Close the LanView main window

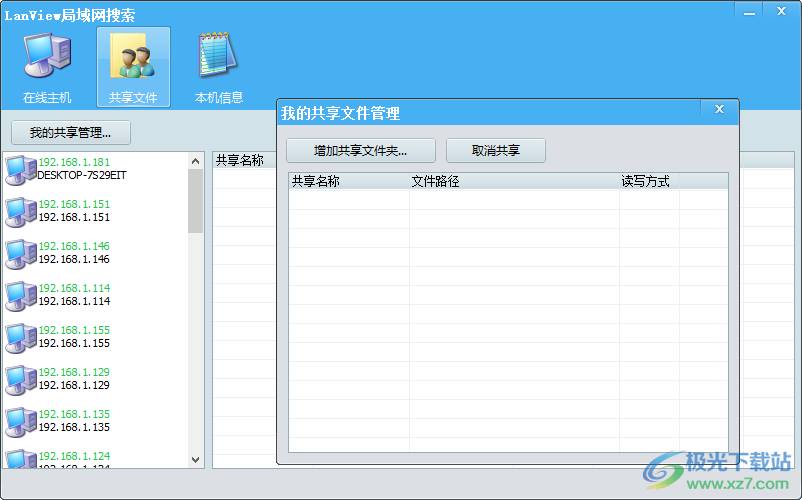(781, 11)
